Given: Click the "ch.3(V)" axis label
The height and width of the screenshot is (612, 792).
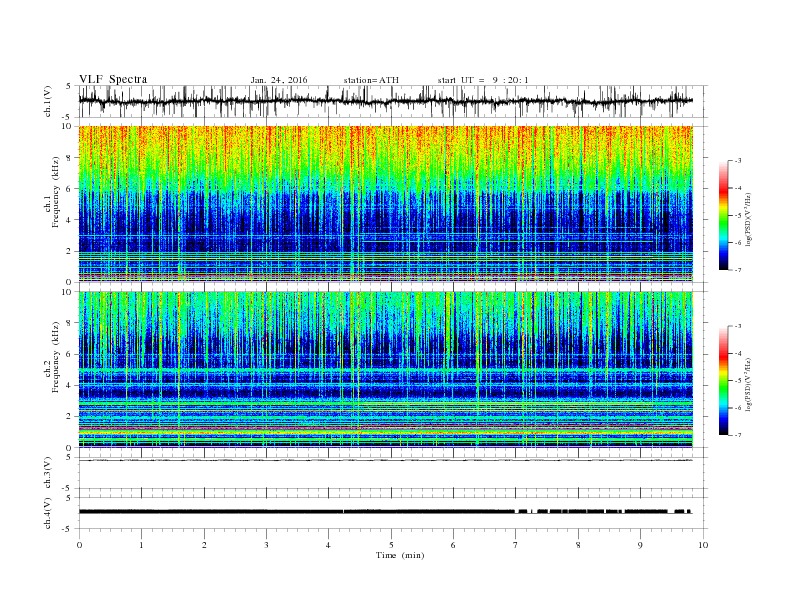Looking at the screenshot, I should pos(48,473).
